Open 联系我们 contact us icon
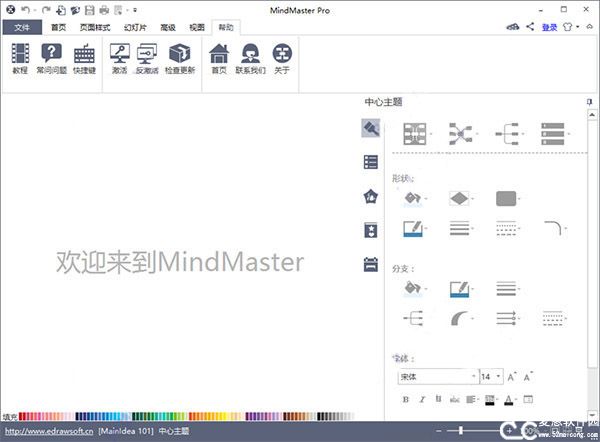The width and height of the screenshot is (600, 442). tap(252, 59)
